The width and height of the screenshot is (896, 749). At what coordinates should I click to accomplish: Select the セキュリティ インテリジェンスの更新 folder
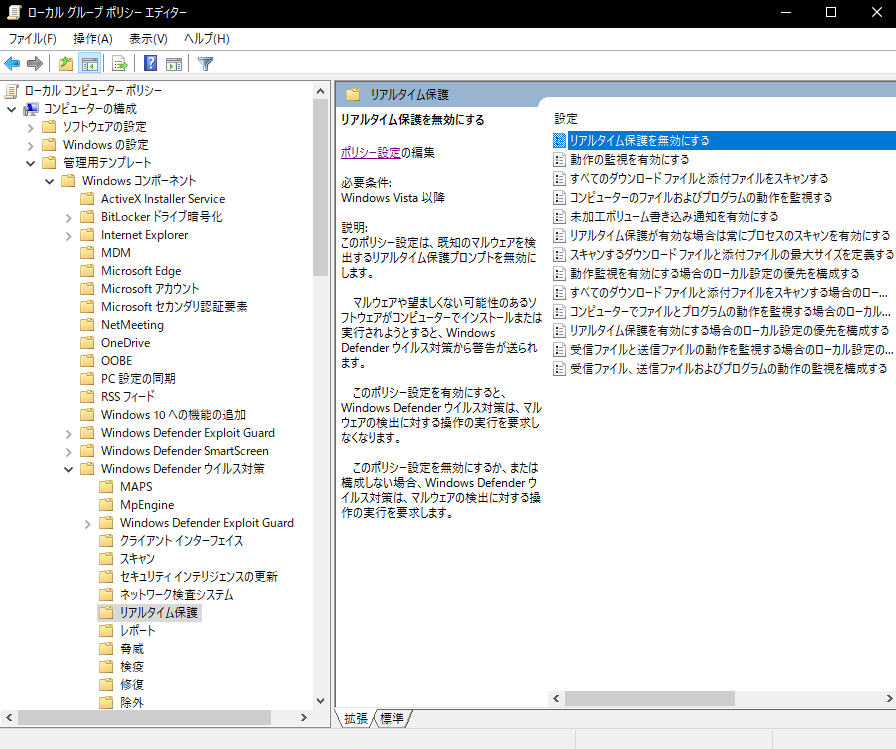(198, 576)
